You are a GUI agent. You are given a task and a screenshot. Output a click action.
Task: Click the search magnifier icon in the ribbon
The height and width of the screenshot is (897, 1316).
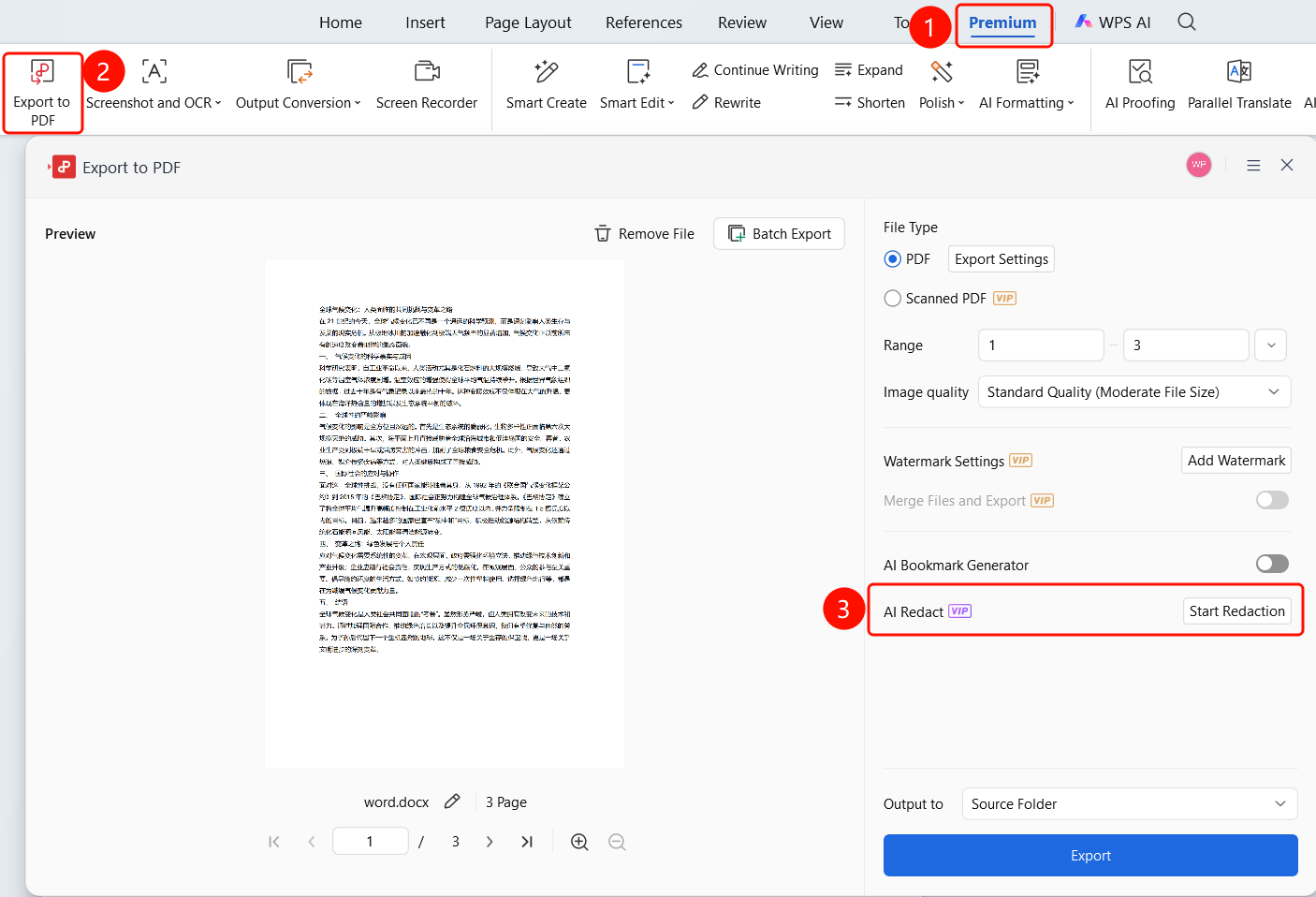click(x=1187, y=22)
